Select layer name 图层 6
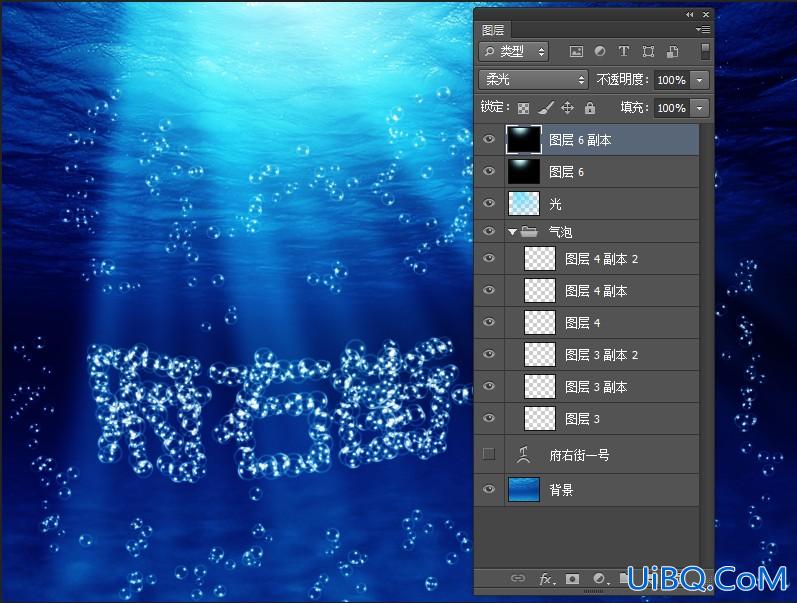 coord(566,172)
